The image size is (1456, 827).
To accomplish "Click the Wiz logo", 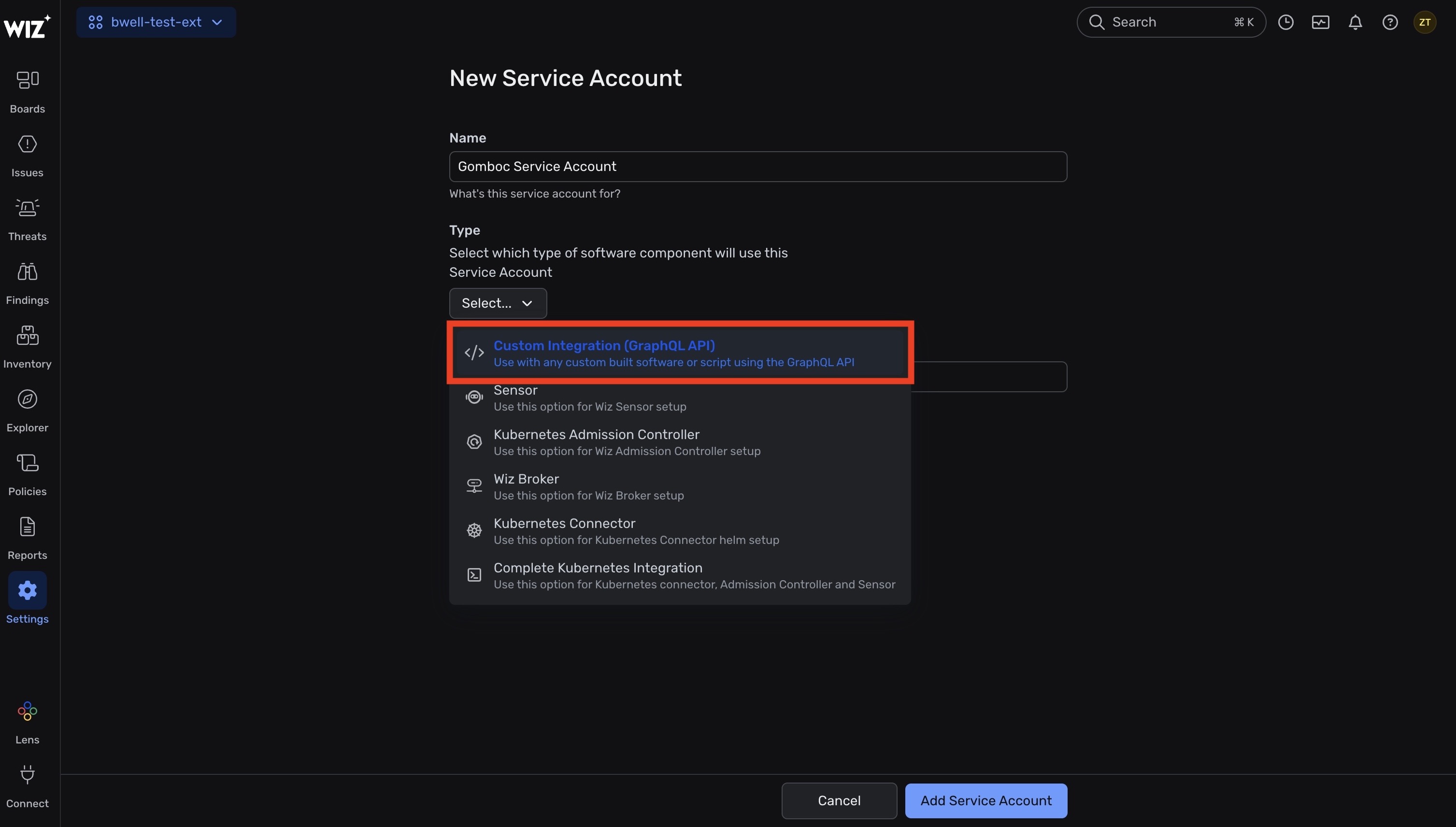I will pyautogui.click(x=27, y=26).
